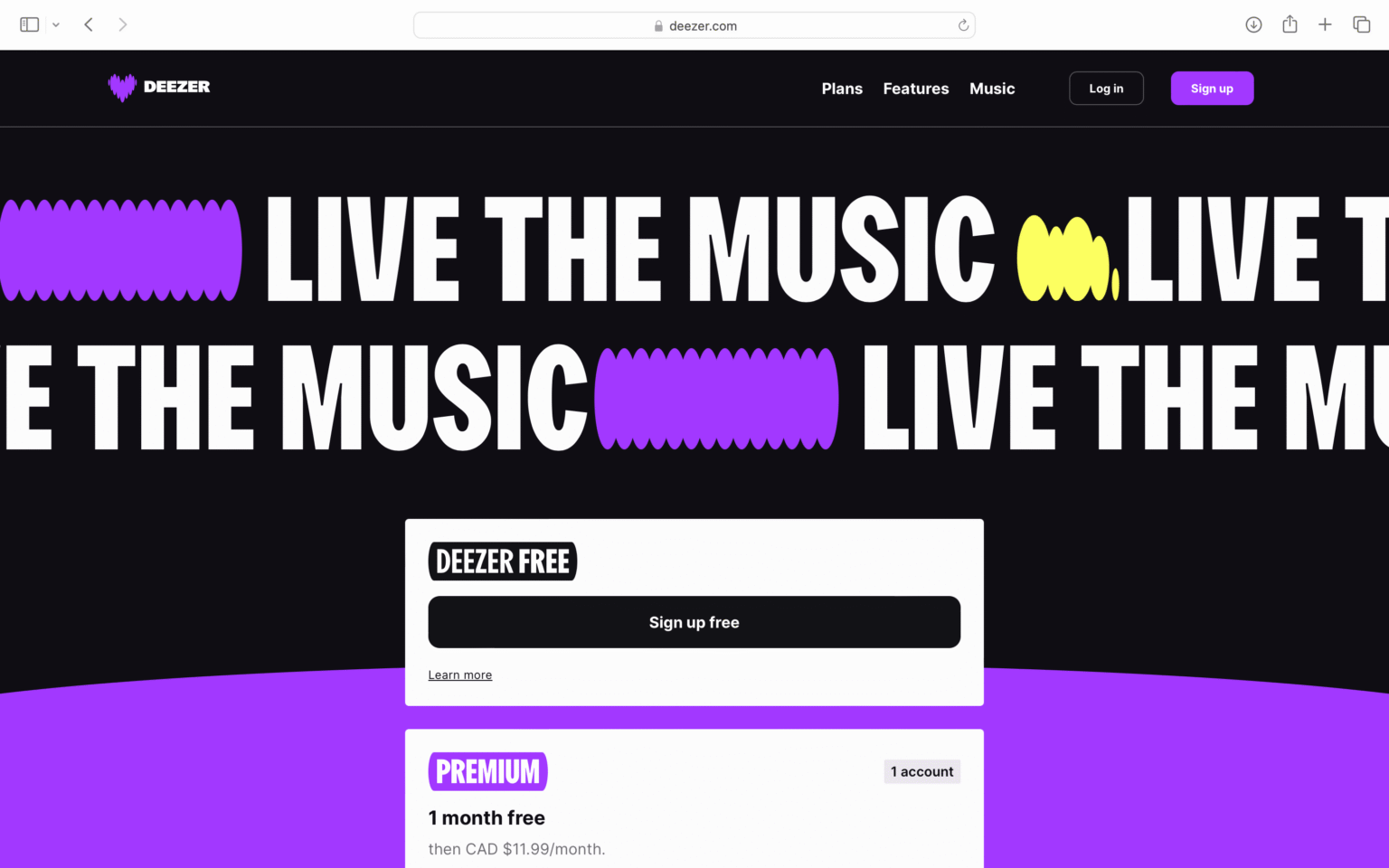This screenshot has height=868, width=1389.
Task: Open the Music navigation menu
Action: pos(992,89)
